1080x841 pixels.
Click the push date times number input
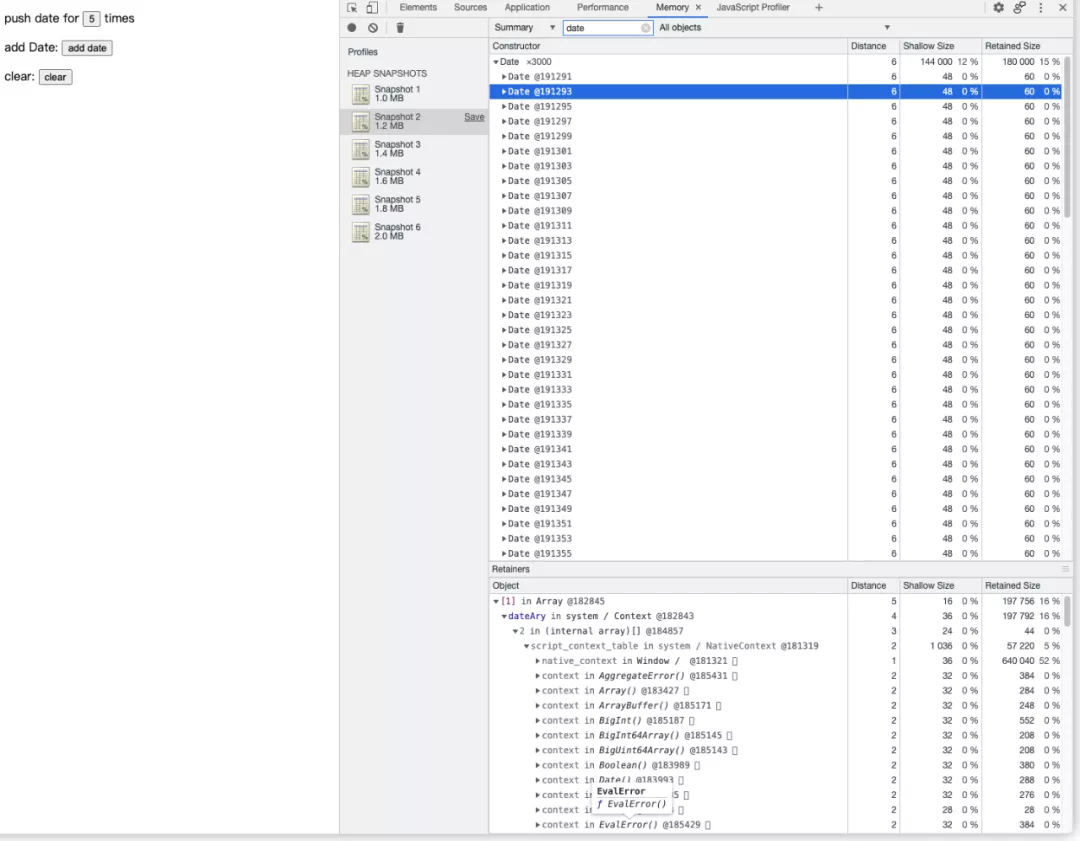tap(92, 19)
